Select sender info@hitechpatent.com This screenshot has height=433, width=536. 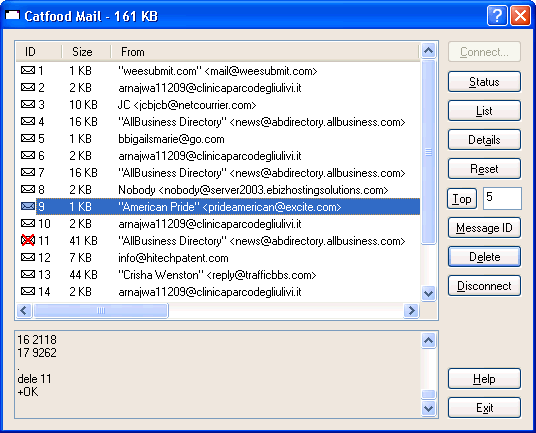point(173,258)
